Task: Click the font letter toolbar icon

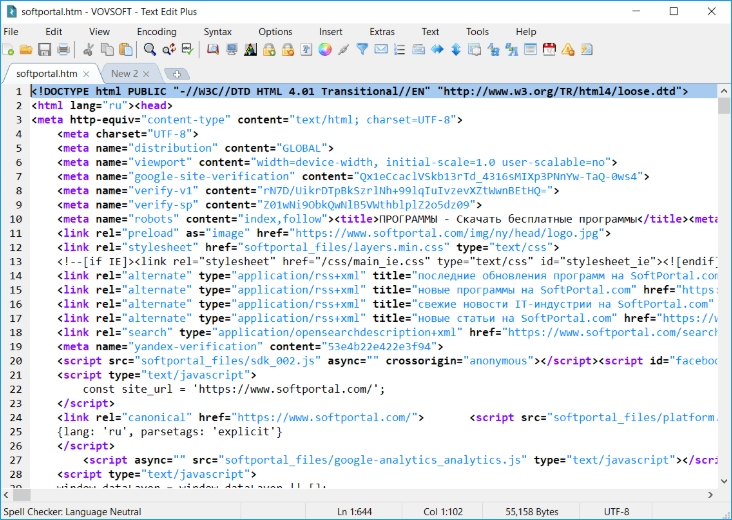Action: click(x=306, y=49)
